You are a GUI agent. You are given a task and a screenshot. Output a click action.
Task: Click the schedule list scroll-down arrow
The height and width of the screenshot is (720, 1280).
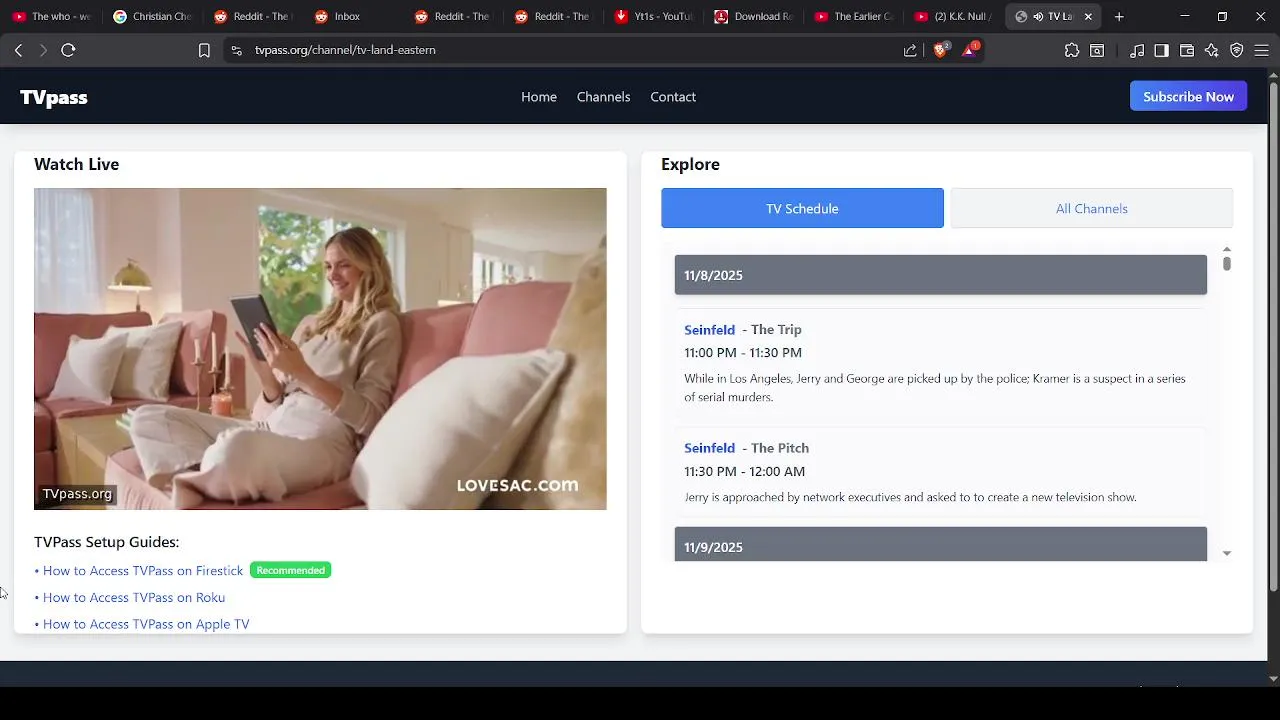1226,553
